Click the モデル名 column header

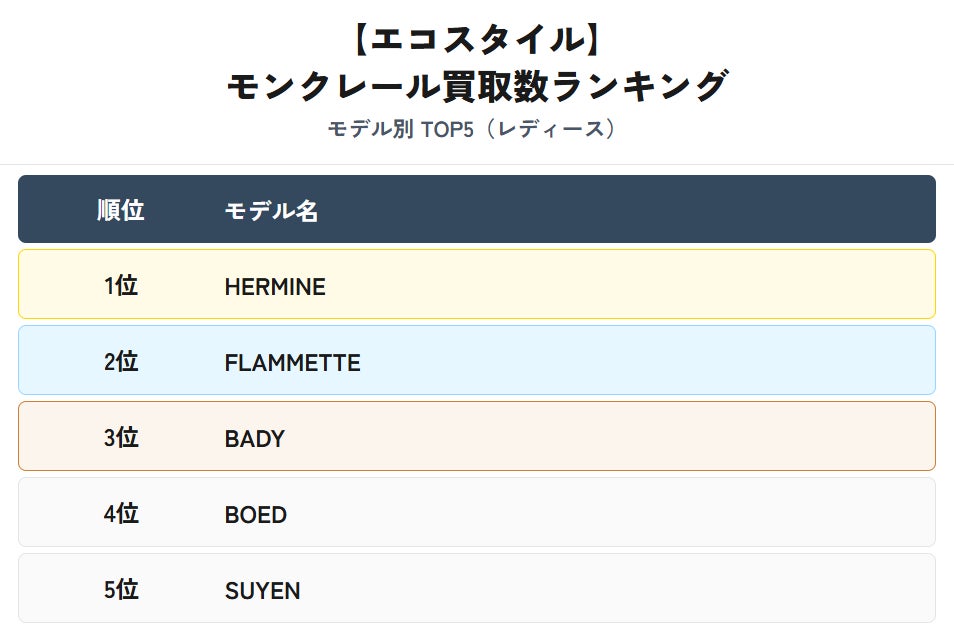click(271, 211)
